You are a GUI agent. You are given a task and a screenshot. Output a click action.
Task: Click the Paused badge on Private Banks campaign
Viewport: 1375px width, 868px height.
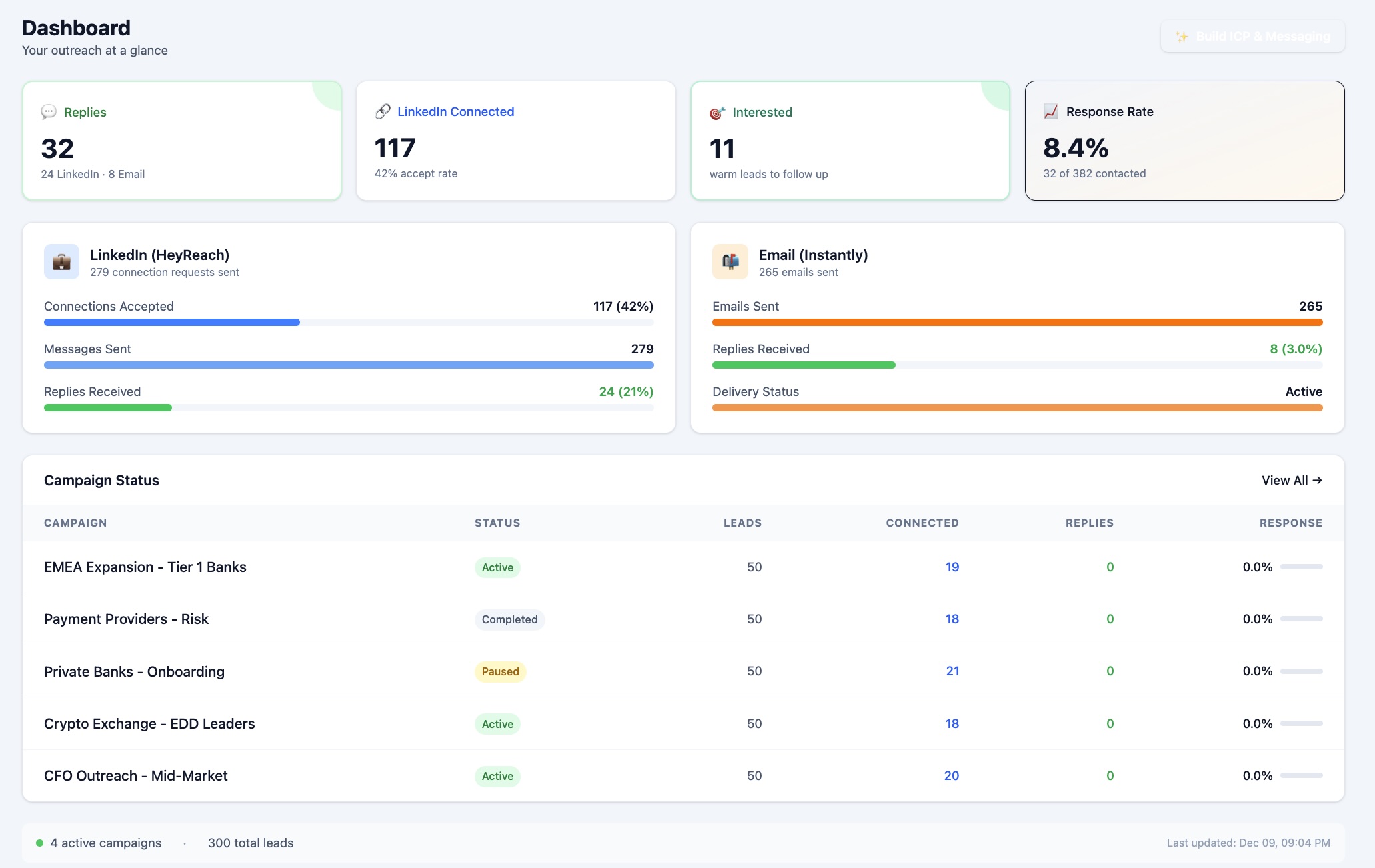(500, 671)
